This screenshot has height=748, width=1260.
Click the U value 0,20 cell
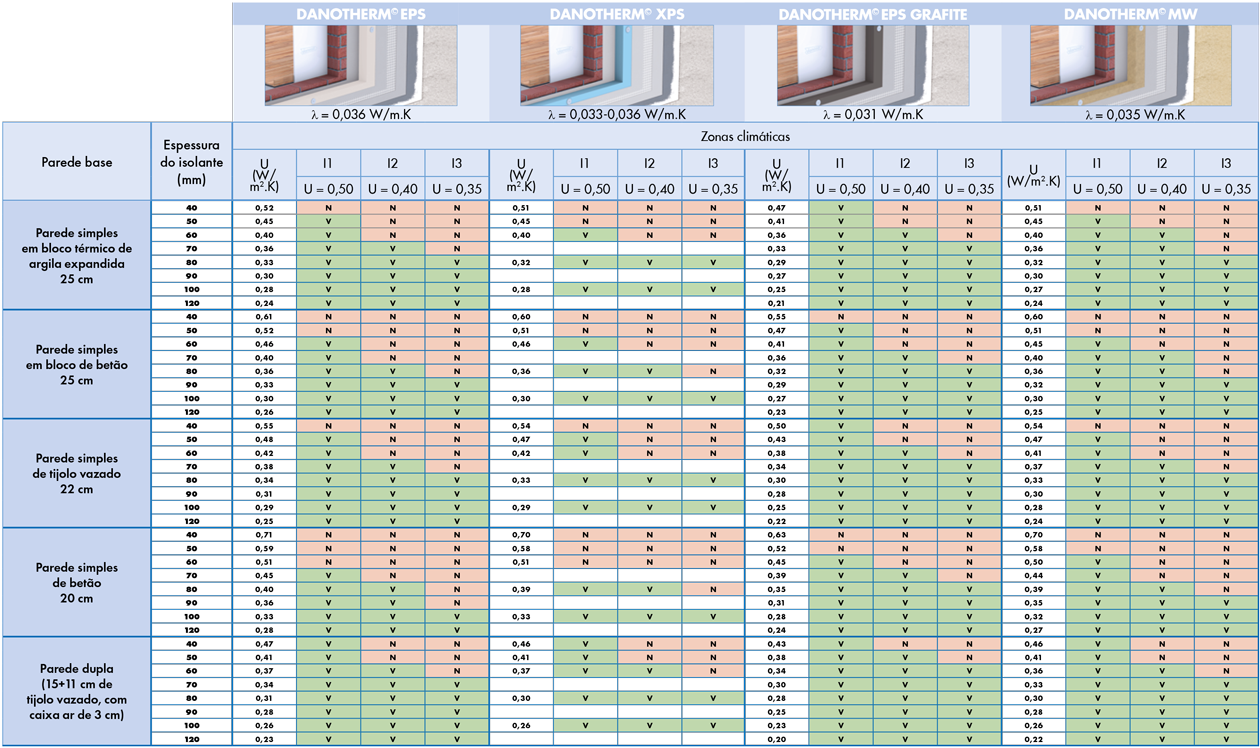[x=777, y=738]
